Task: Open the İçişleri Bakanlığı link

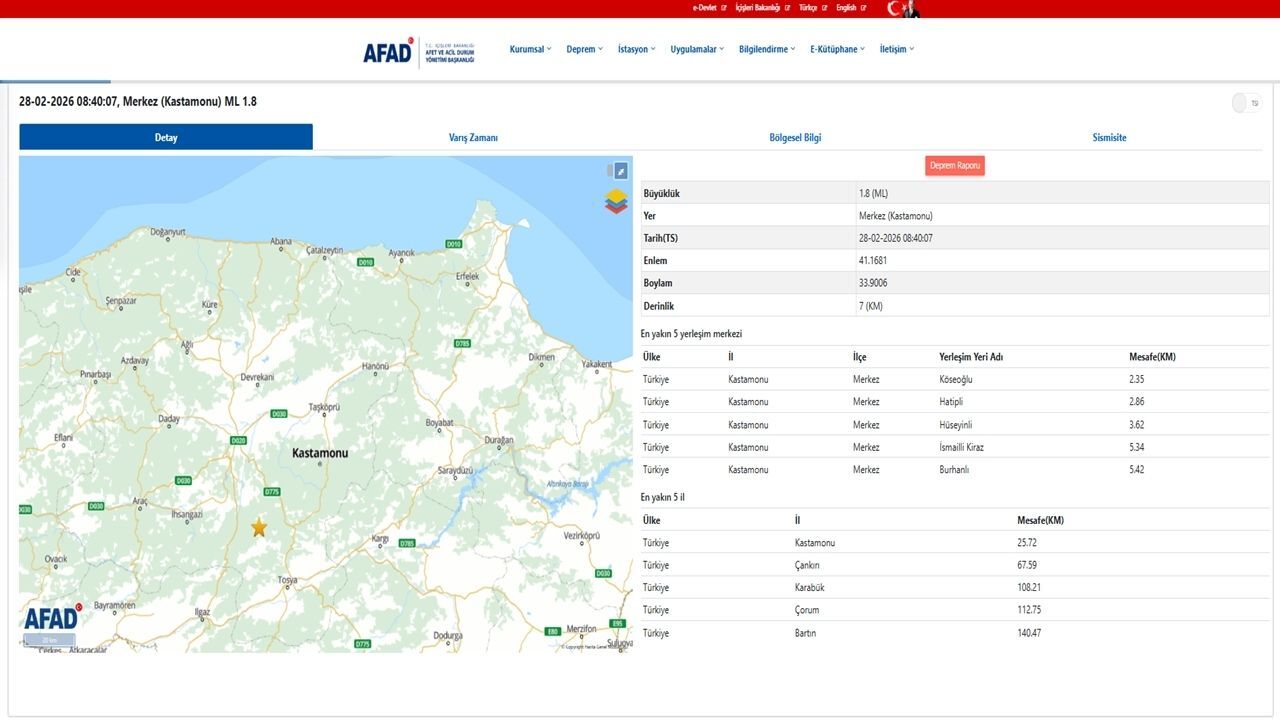Action: tap(757, 7)
